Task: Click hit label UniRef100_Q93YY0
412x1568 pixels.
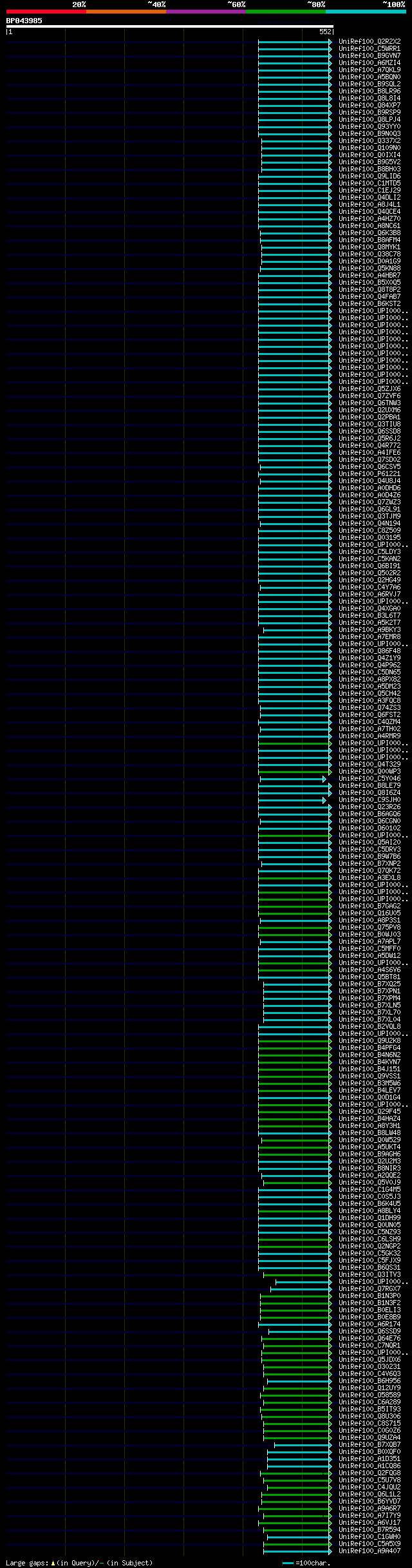Action: pos(370,127)
